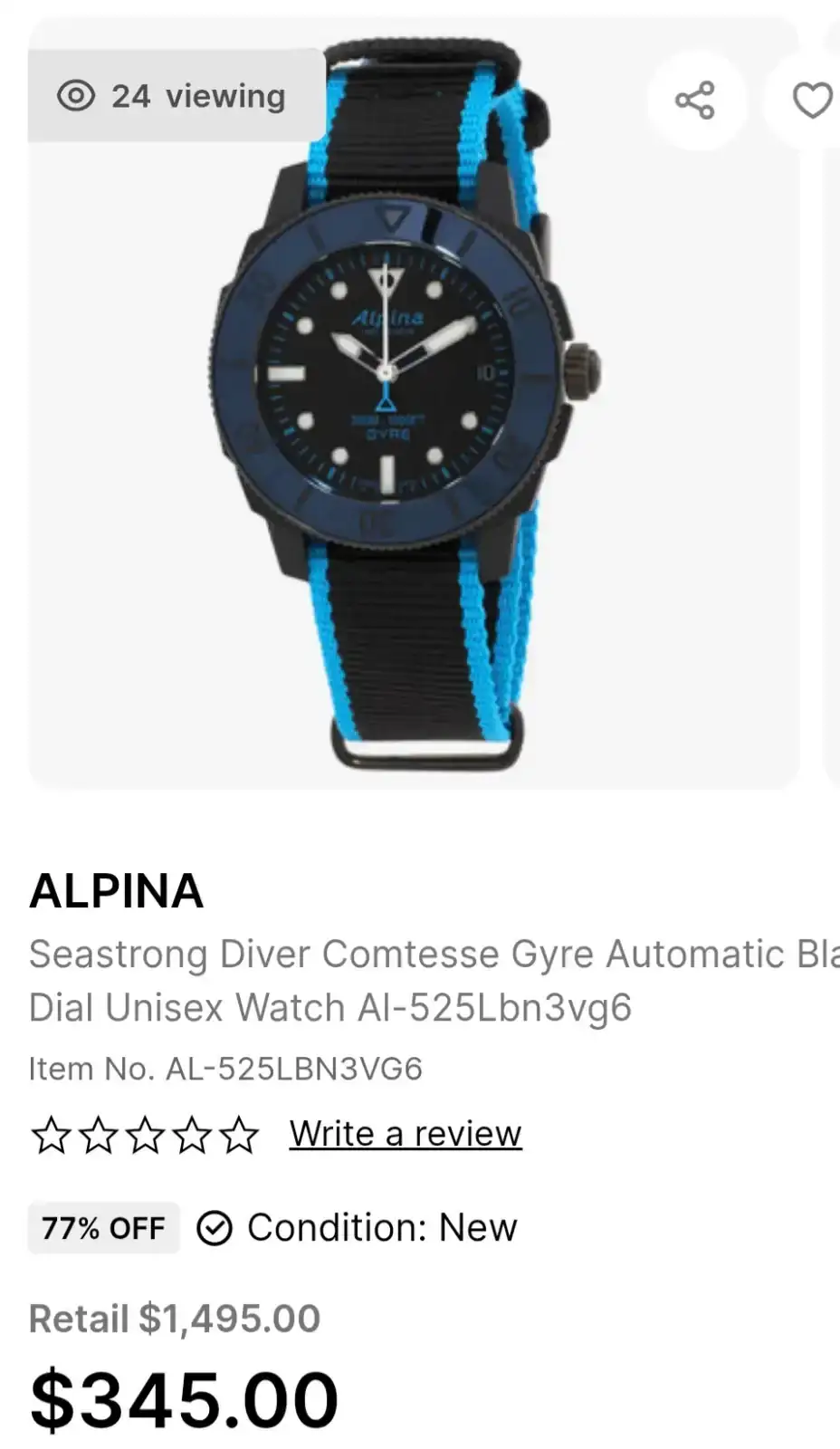The width and height of the screenshot is (840, 1449).
Task: Select the fourth rating star
Action: (x=192, y=1135)
